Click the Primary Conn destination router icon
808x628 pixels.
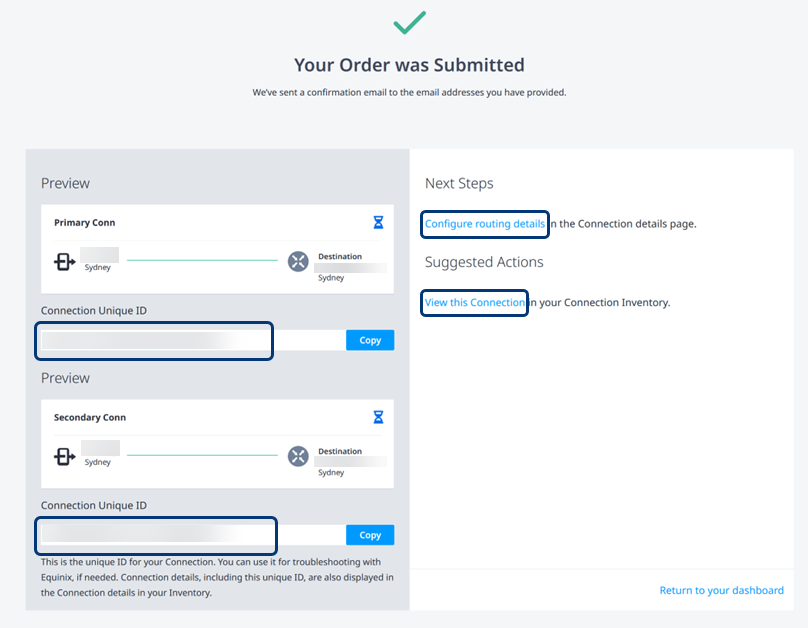point(298,261)
